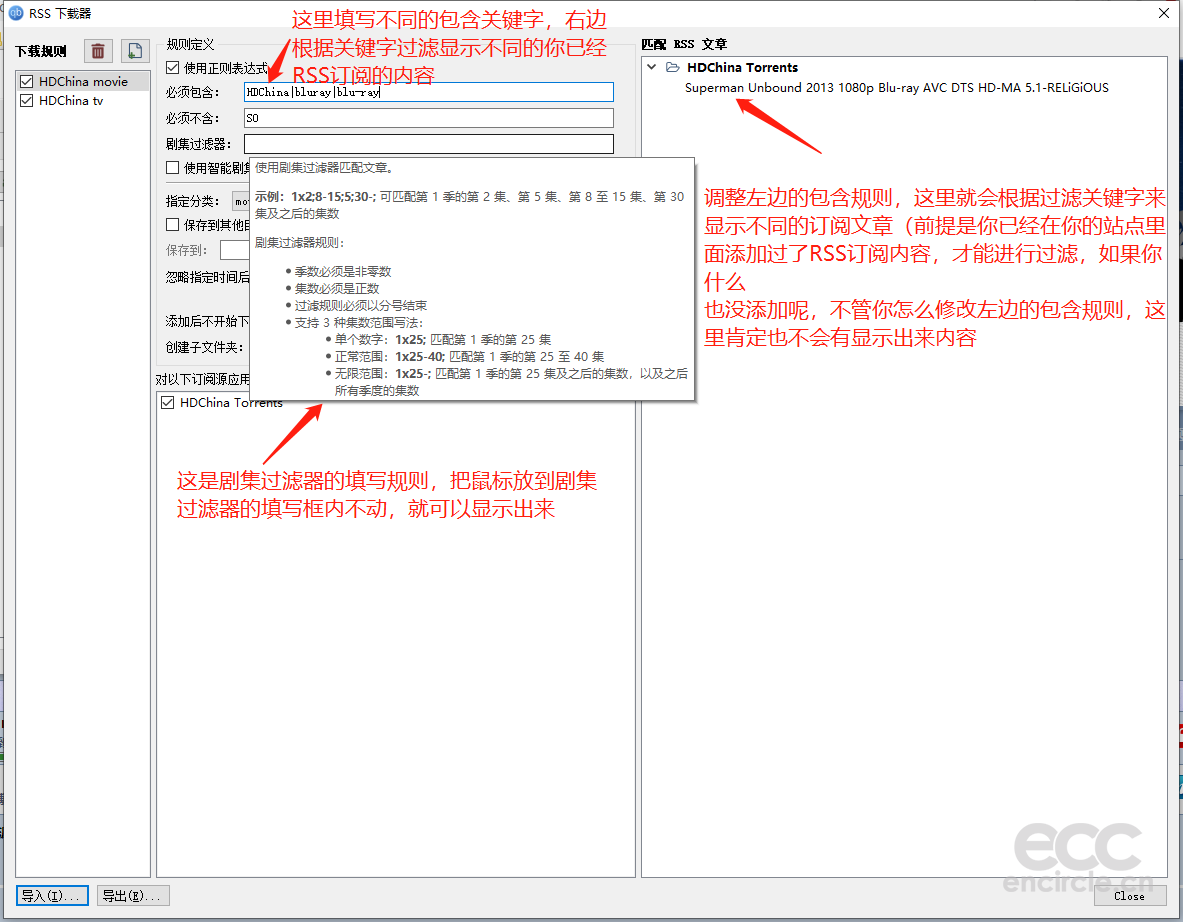The height and width of the screenshot is (922, 1183).
Task: Click the add new rule icon
Action: pyautogui.click(x=134, y=51)
